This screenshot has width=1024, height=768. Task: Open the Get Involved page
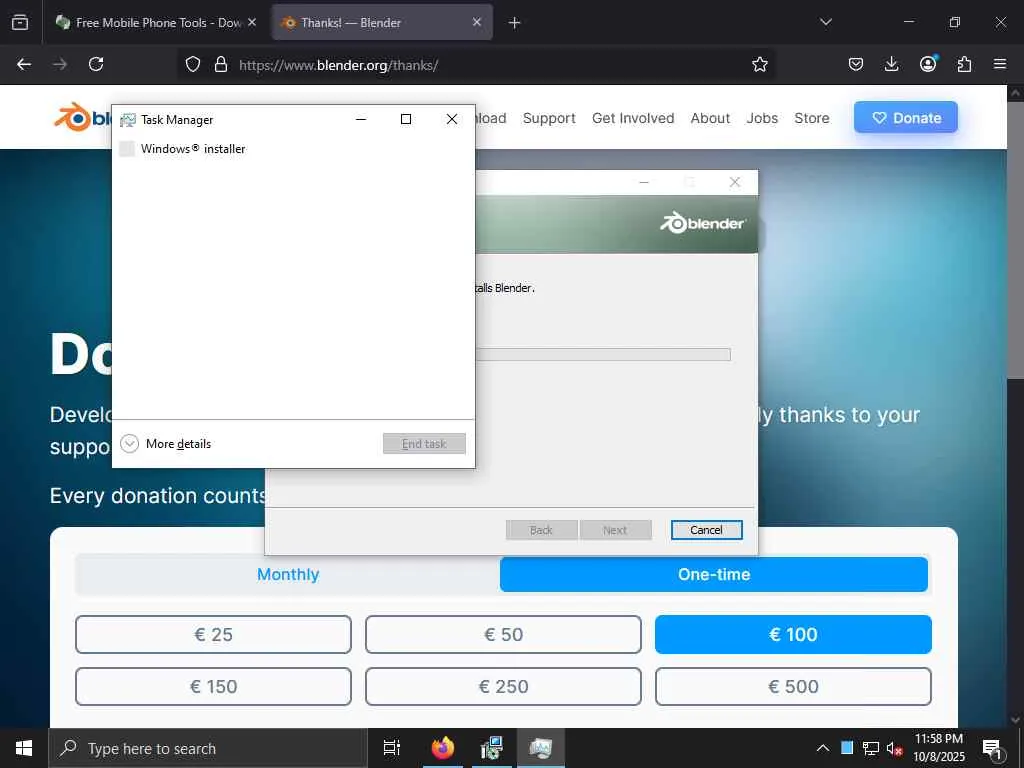(633, 118)
